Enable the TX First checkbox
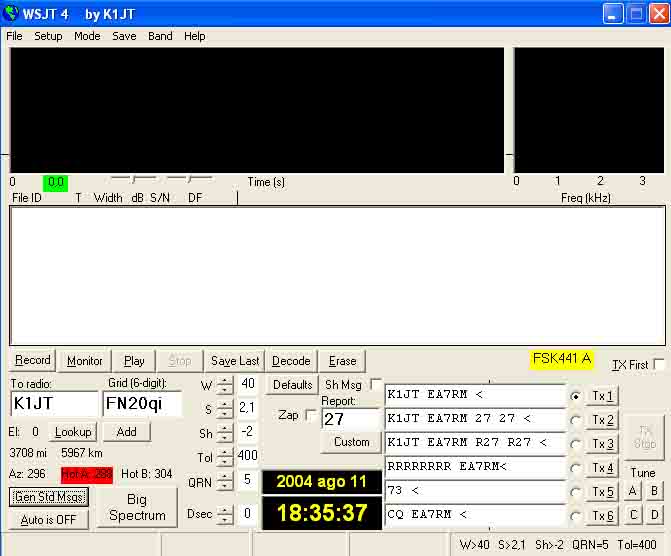This screenshot has width=671, height=556. pos(659,364)
